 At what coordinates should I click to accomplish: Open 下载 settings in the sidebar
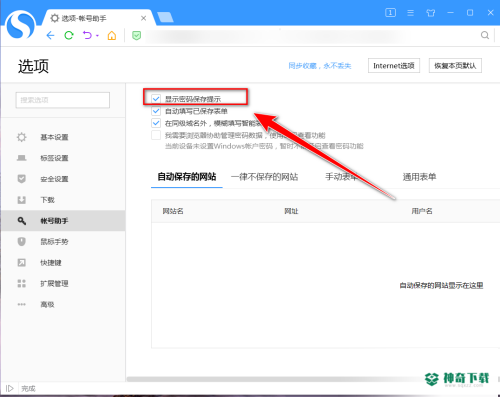point(63,200)
